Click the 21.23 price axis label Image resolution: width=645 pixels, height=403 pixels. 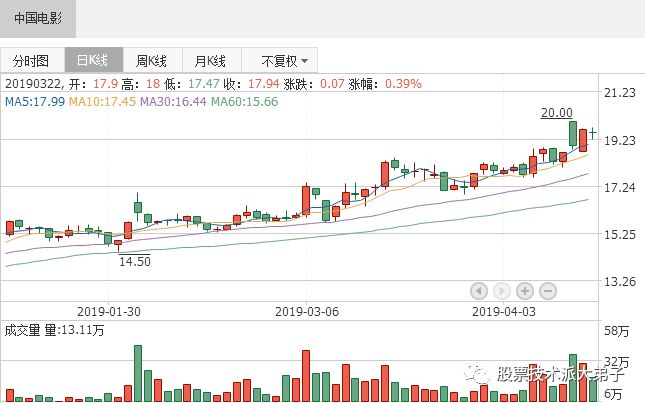619,93
